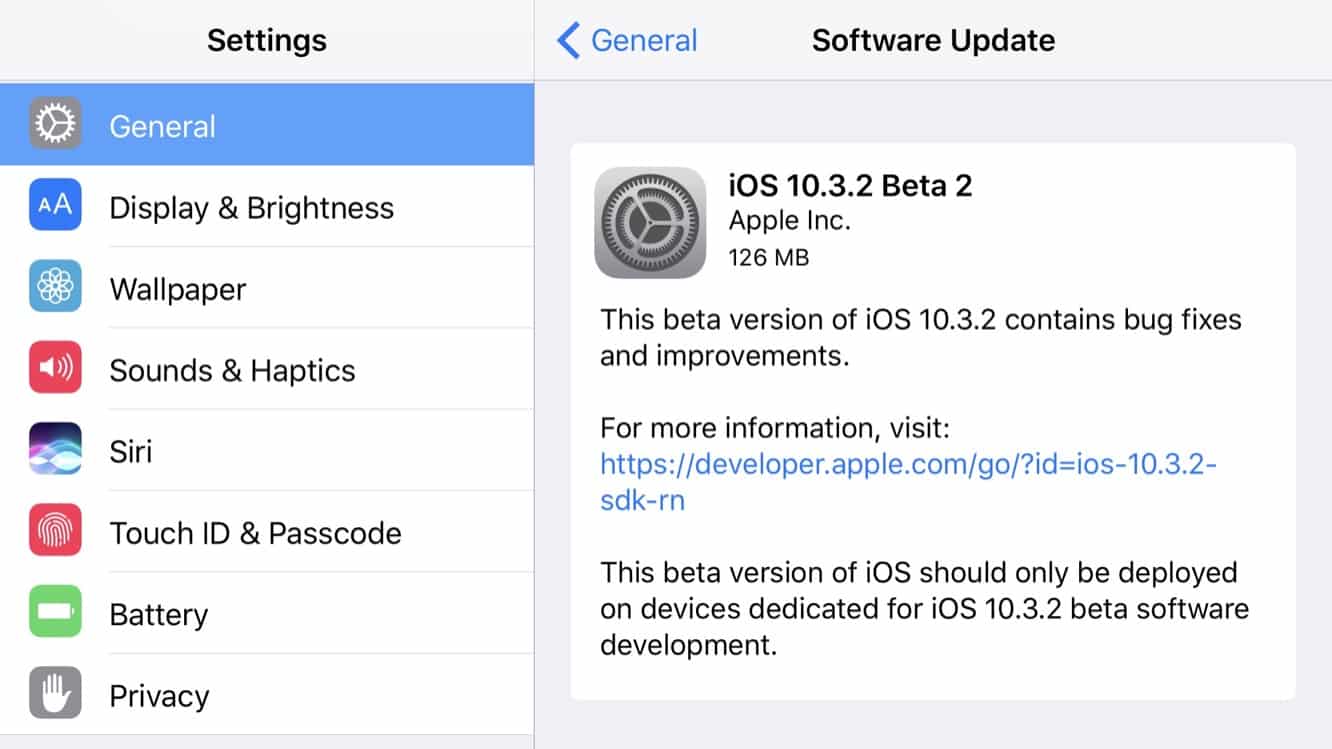The width and height of the screenshot is (1332, 749).
Task: Tap the General gear icon in sidebar
Action: [55, 125]
